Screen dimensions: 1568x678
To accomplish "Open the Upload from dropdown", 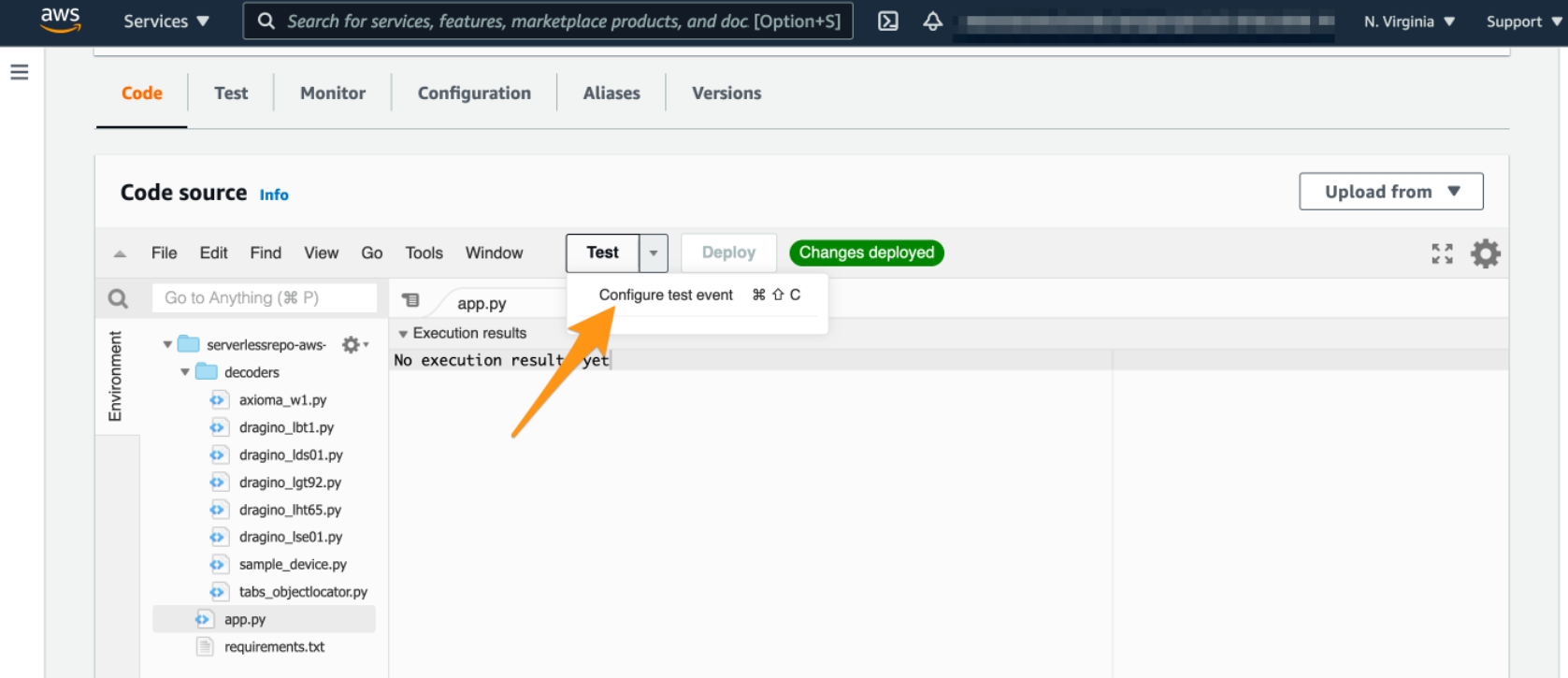I will tap(1391, 192).
